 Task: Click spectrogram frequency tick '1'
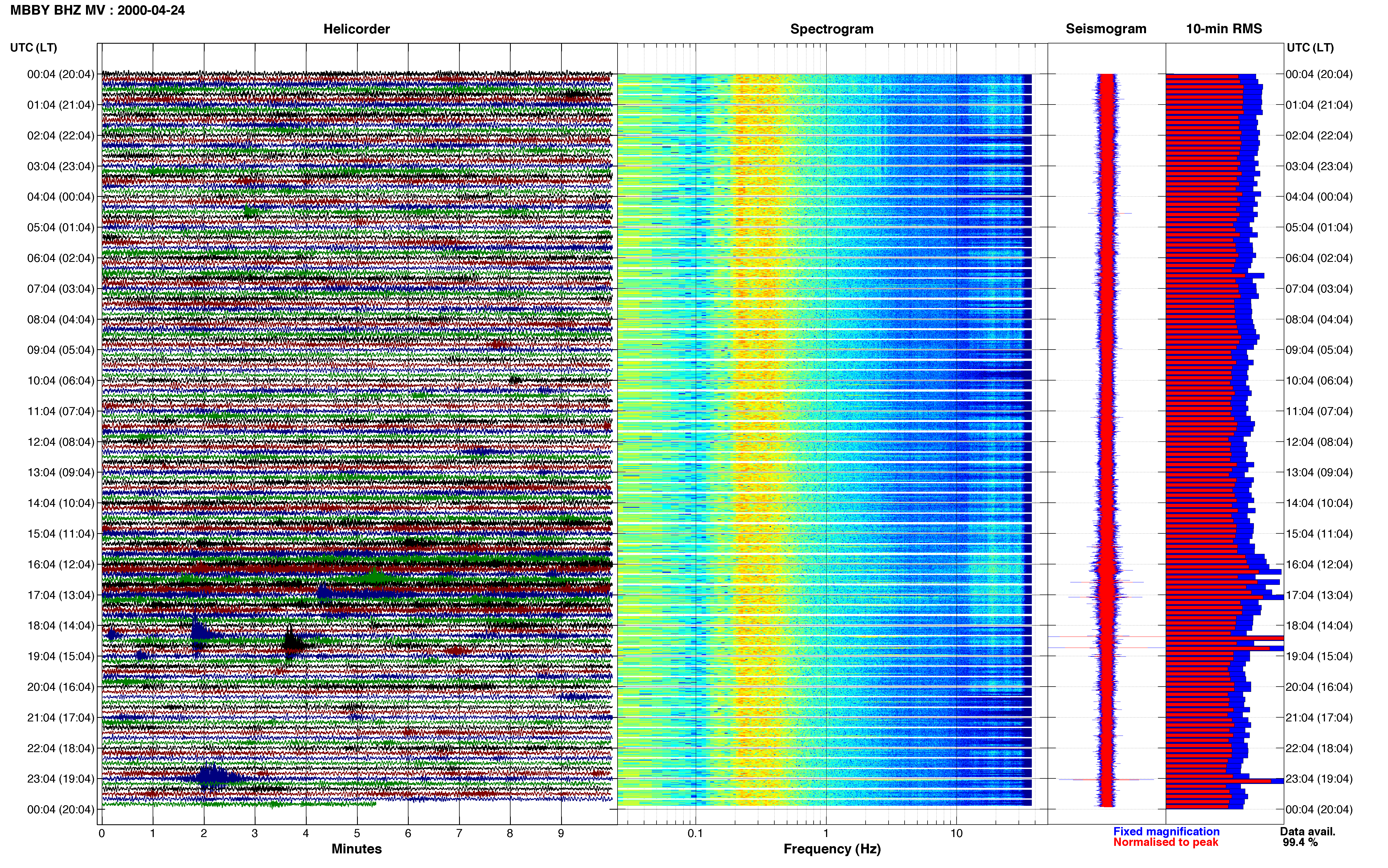pyautogui.click(x=826, y=833)
